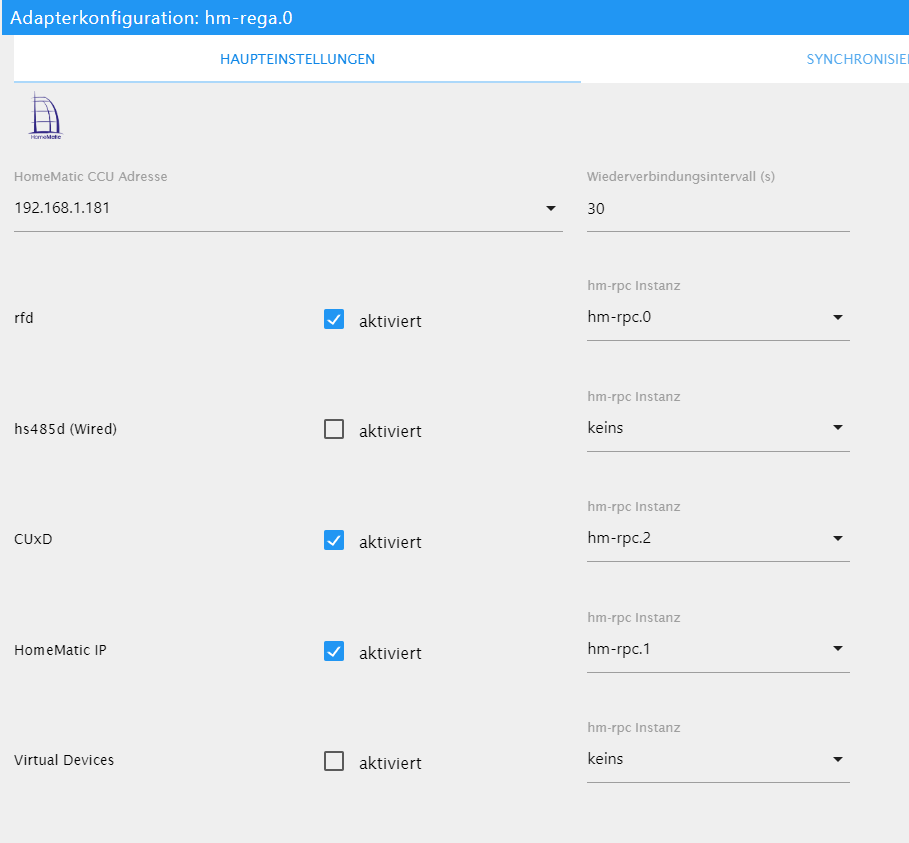Open hs485d hm-rpc instance dropdown arrow
Screen dimensions: 909x843
pyautogui.click(x=838, y=428)
